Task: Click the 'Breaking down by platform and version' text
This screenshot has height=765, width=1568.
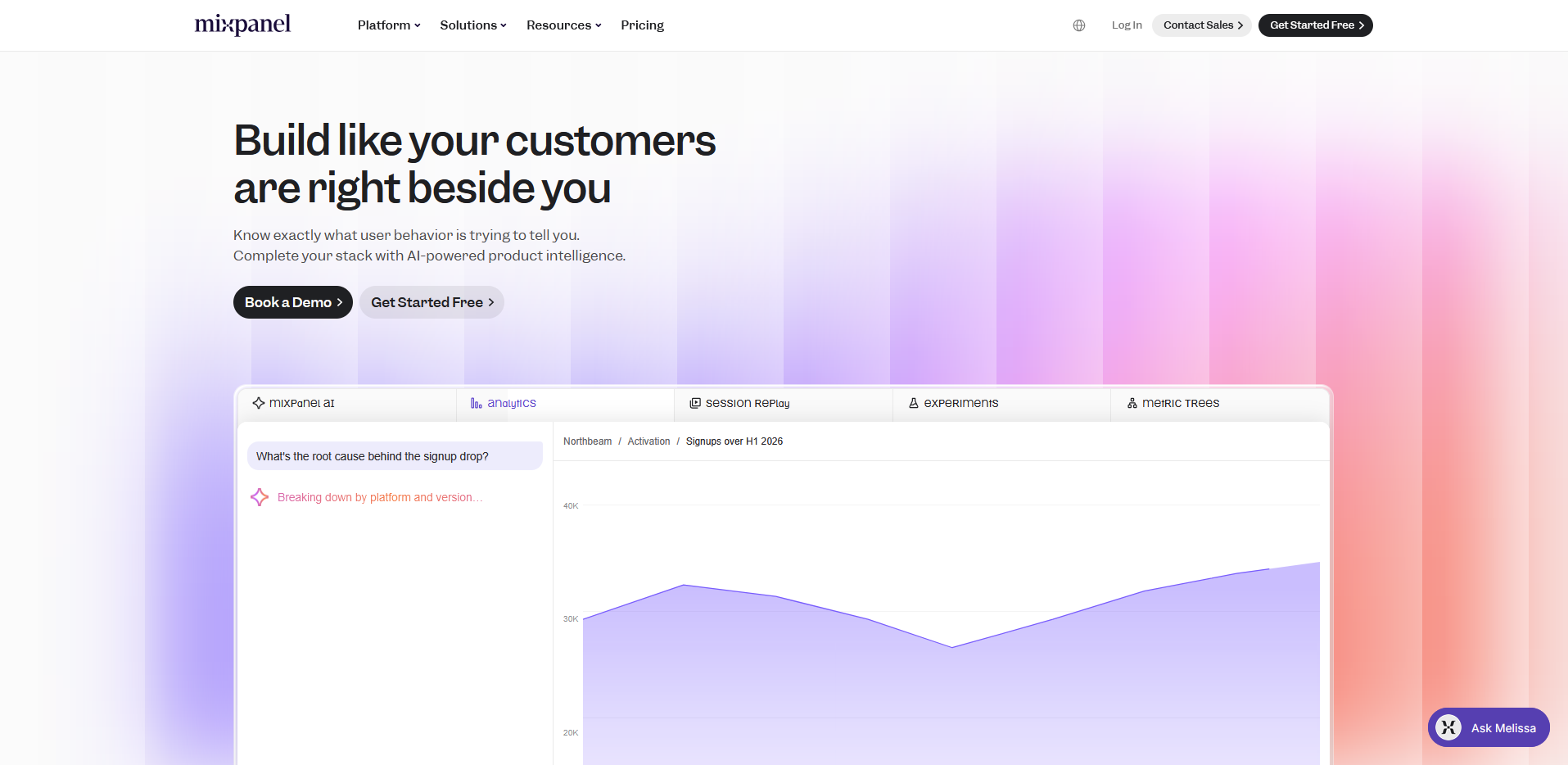Action: tap(380, 497)
